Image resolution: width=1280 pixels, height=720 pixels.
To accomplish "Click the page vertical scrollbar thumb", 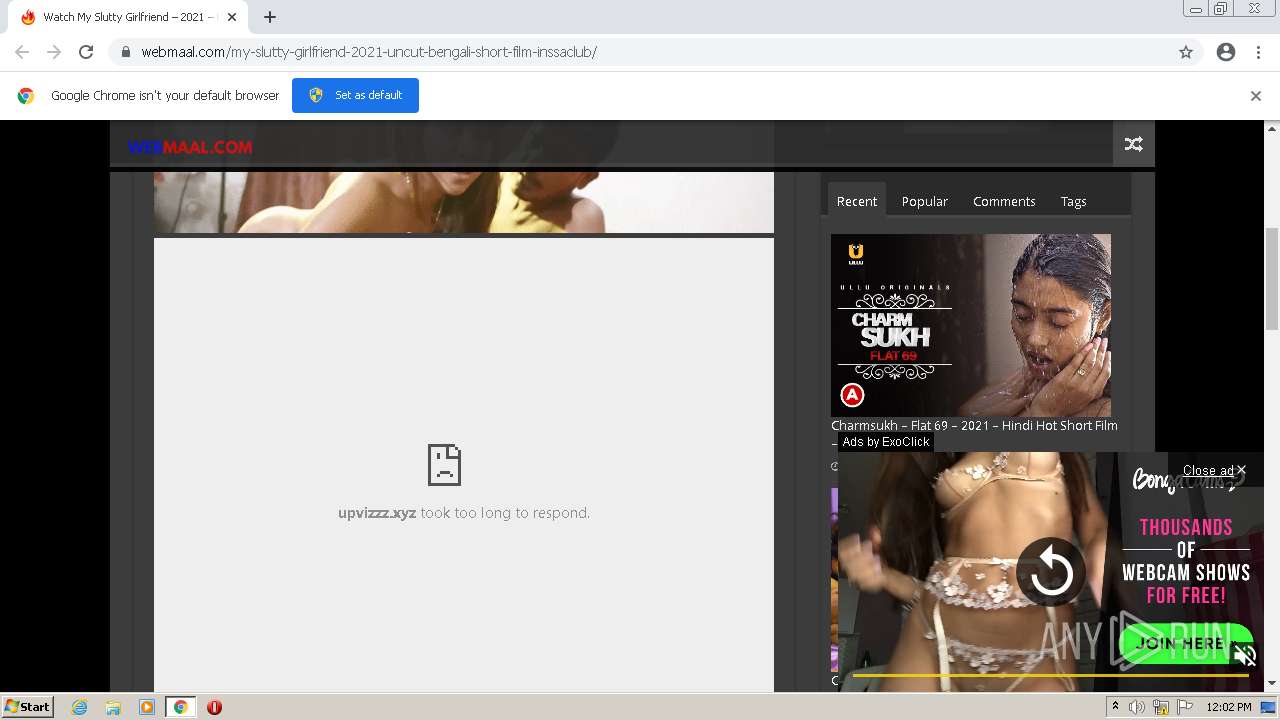I will [x=1272, y=278].
